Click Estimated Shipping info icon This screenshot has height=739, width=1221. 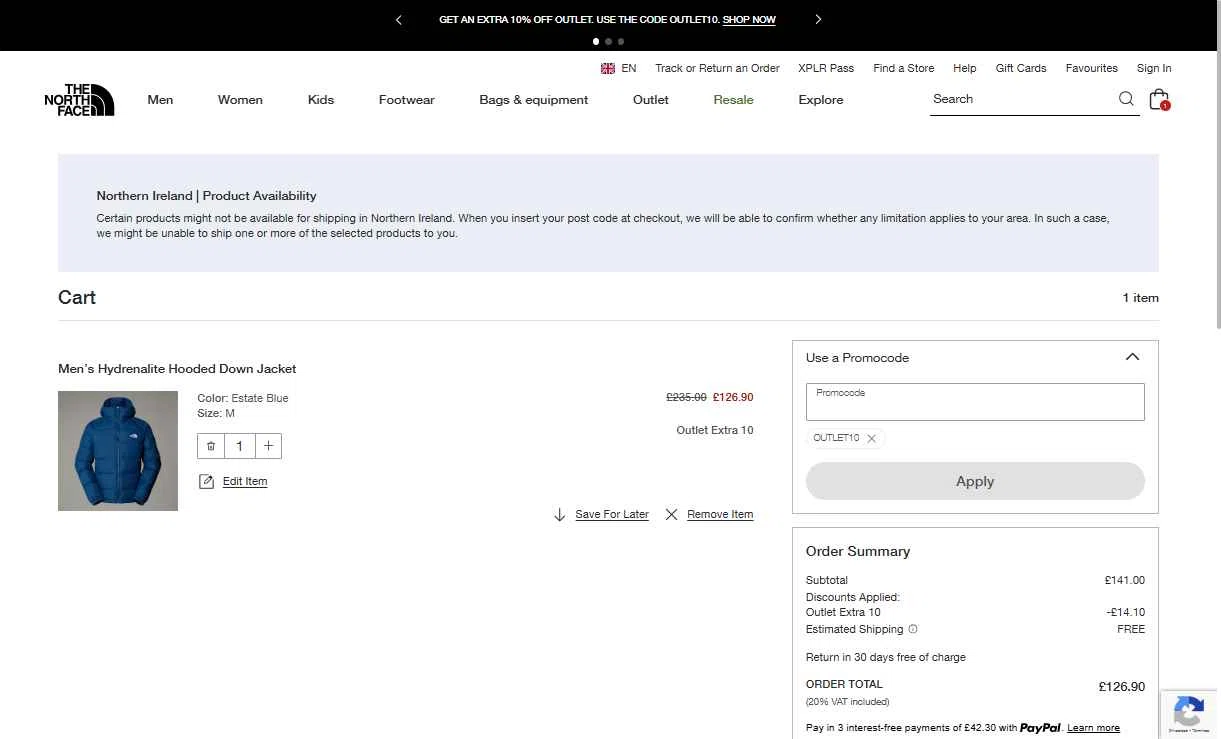pyautogui.click(x=913, y=629)
